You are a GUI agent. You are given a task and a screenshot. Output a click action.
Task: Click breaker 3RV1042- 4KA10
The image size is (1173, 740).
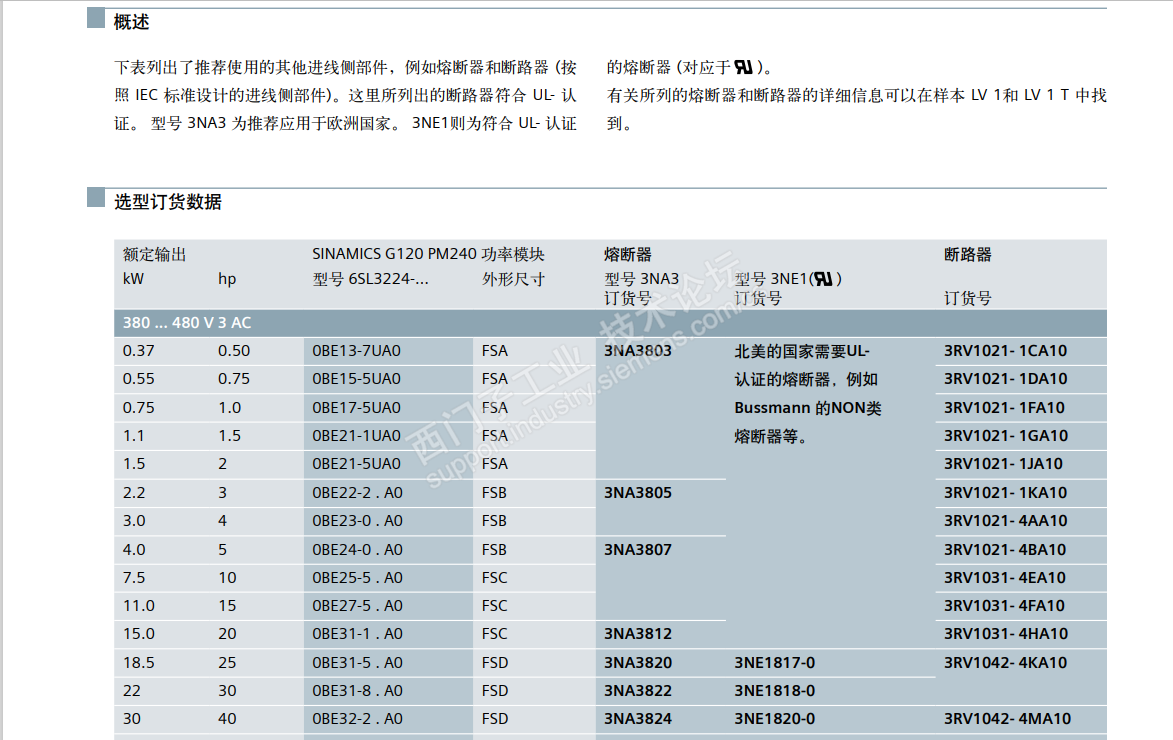1005,663
